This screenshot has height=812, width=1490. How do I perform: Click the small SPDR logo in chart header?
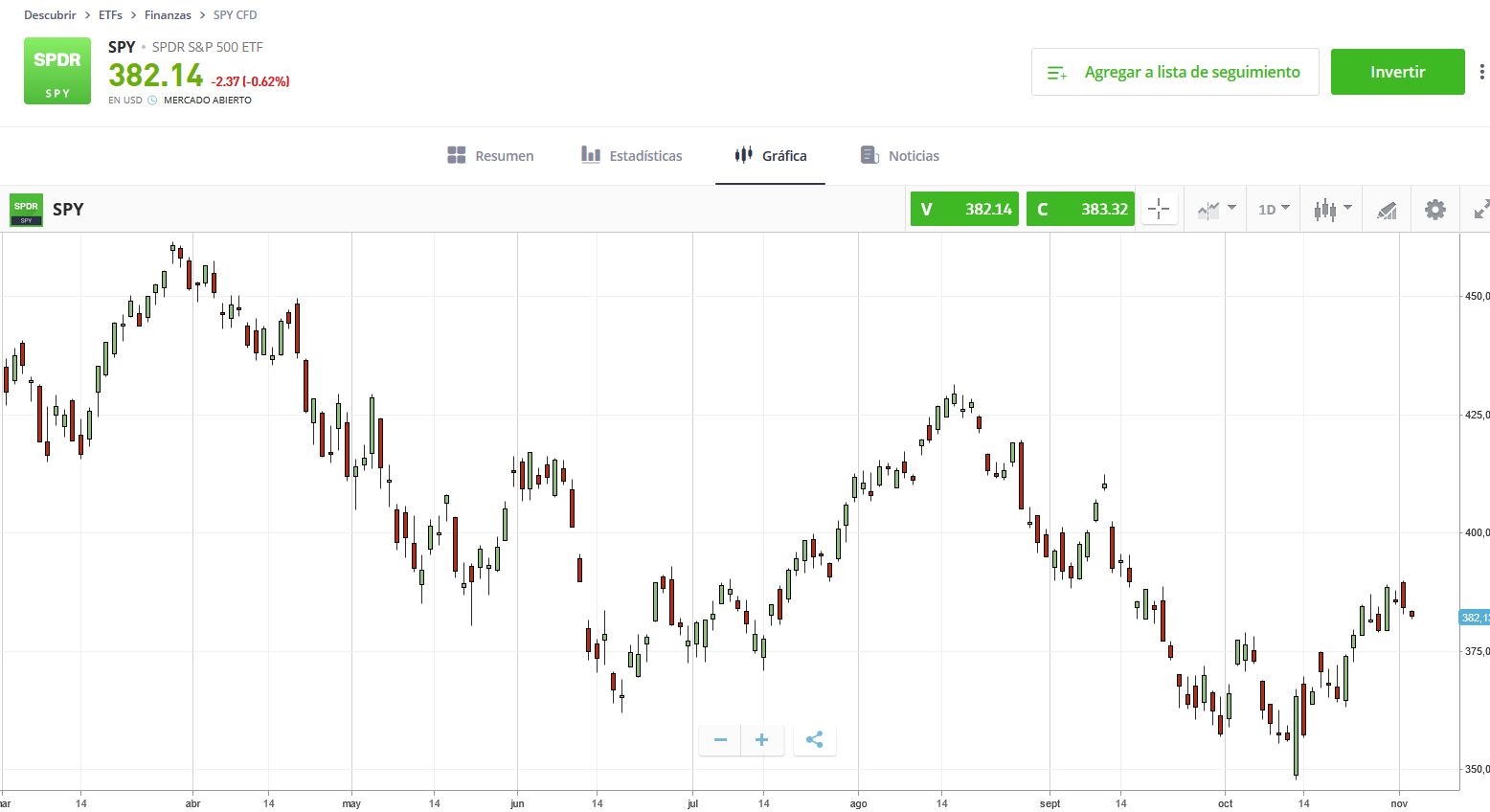[26, 210]
